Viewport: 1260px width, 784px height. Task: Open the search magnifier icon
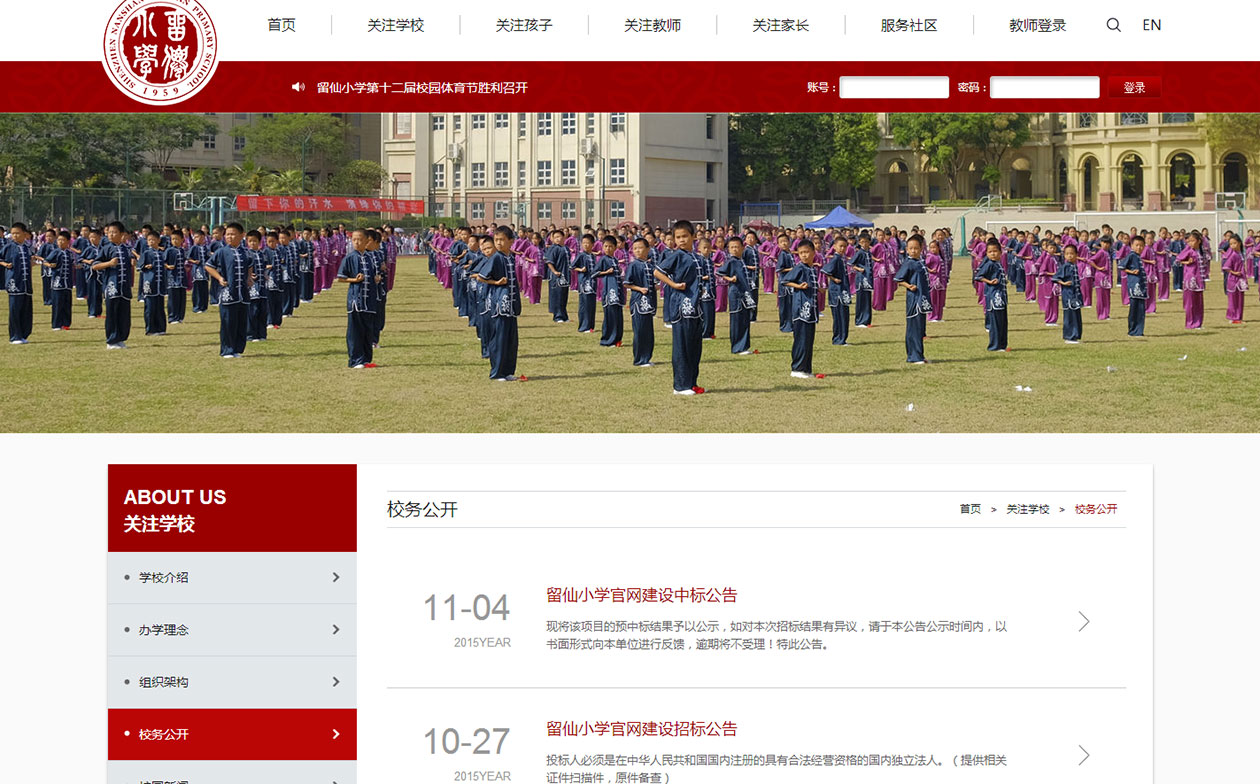tap(1113, 25)
